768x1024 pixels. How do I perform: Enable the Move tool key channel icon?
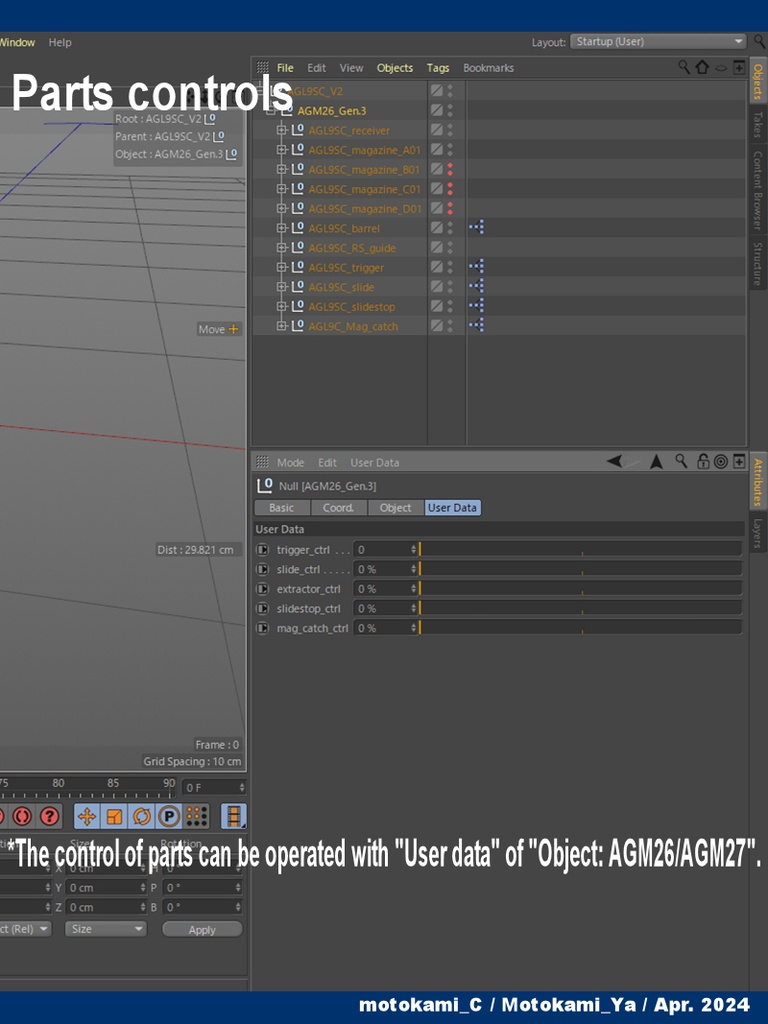[x=87, y=816]
